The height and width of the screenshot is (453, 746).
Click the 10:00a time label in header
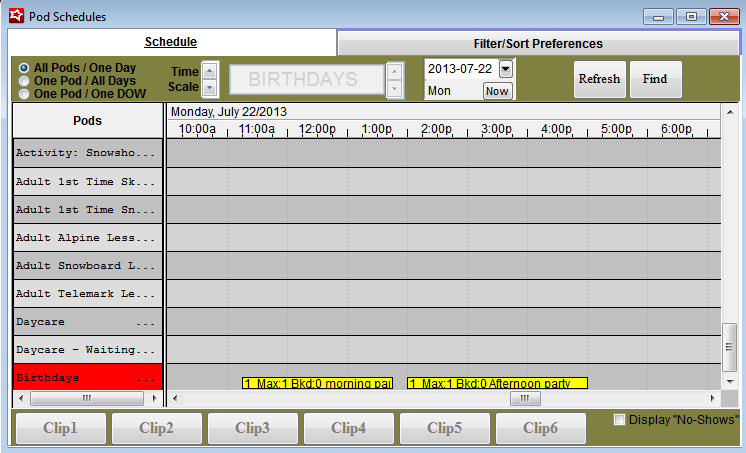click(197, 129)
